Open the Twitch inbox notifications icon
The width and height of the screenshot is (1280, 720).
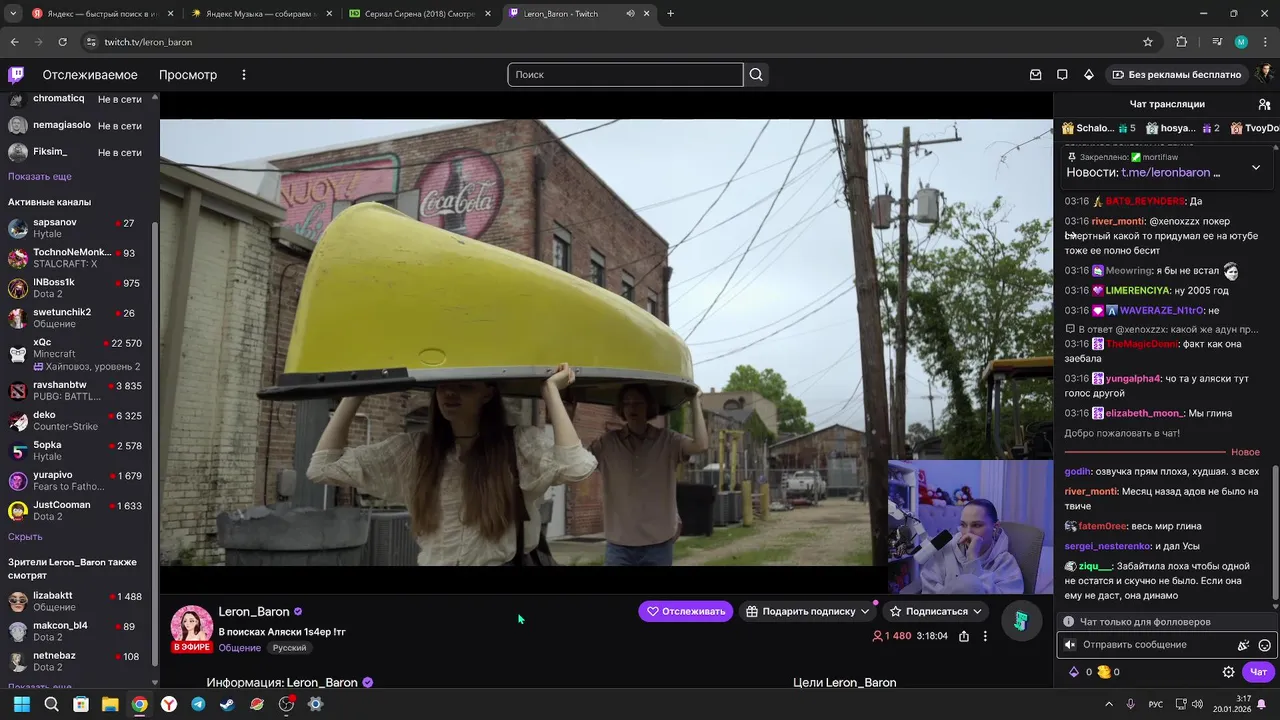pos(1036,75)
